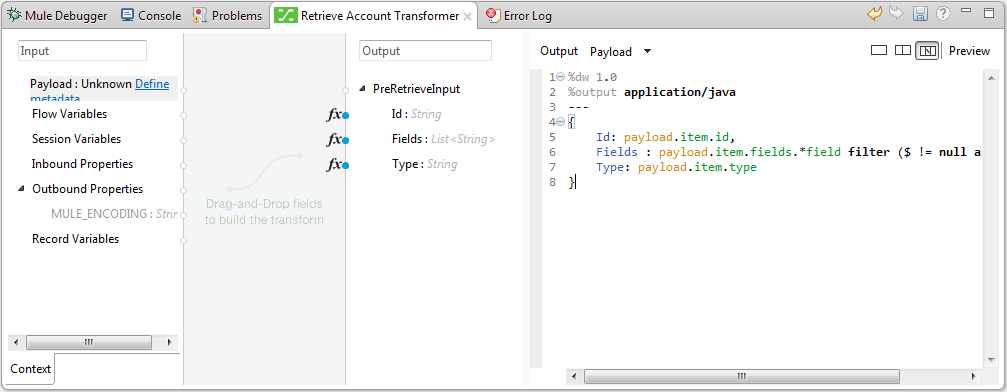Viewport: 1007px width, 392px height.
Task: Switch to single-pane layout view
Action: click(879, 50)
